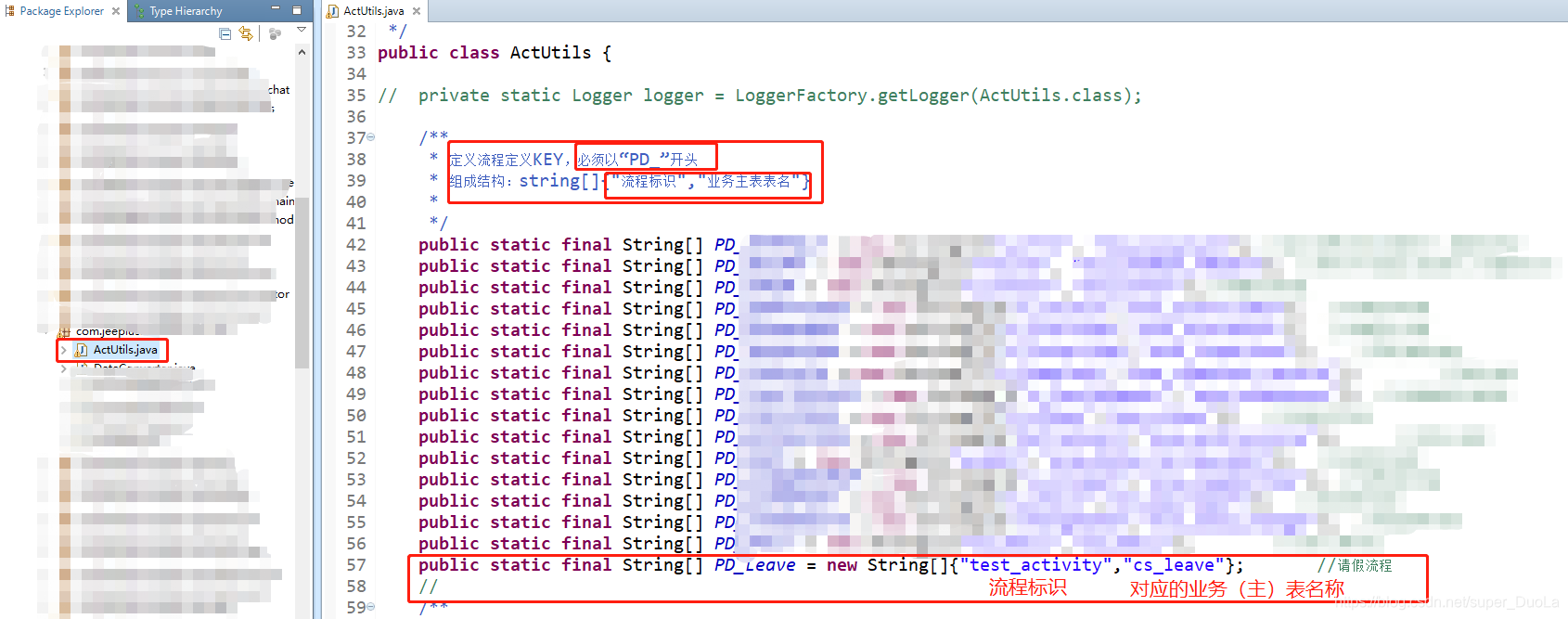Select the com.jeeplus package in the tree

(x=108, y=331)
